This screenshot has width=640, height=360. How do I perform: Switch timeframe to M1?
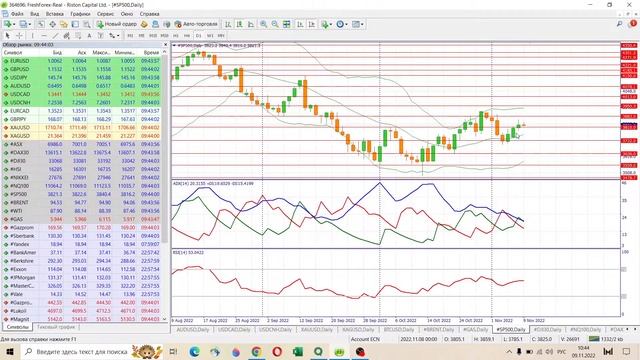click(x=130, y=36)
